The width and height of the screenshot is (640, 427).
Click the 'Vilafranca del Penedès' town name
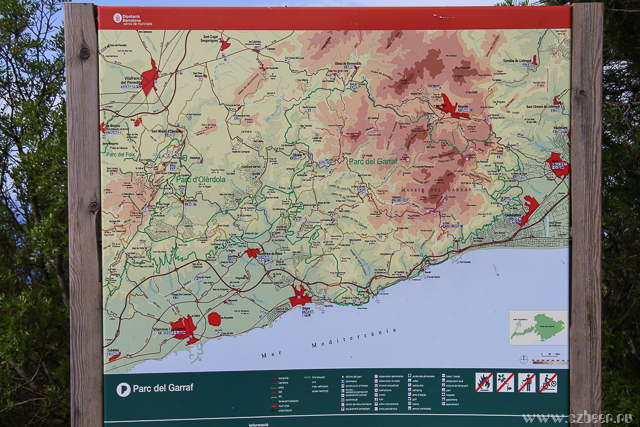[130, 81]
